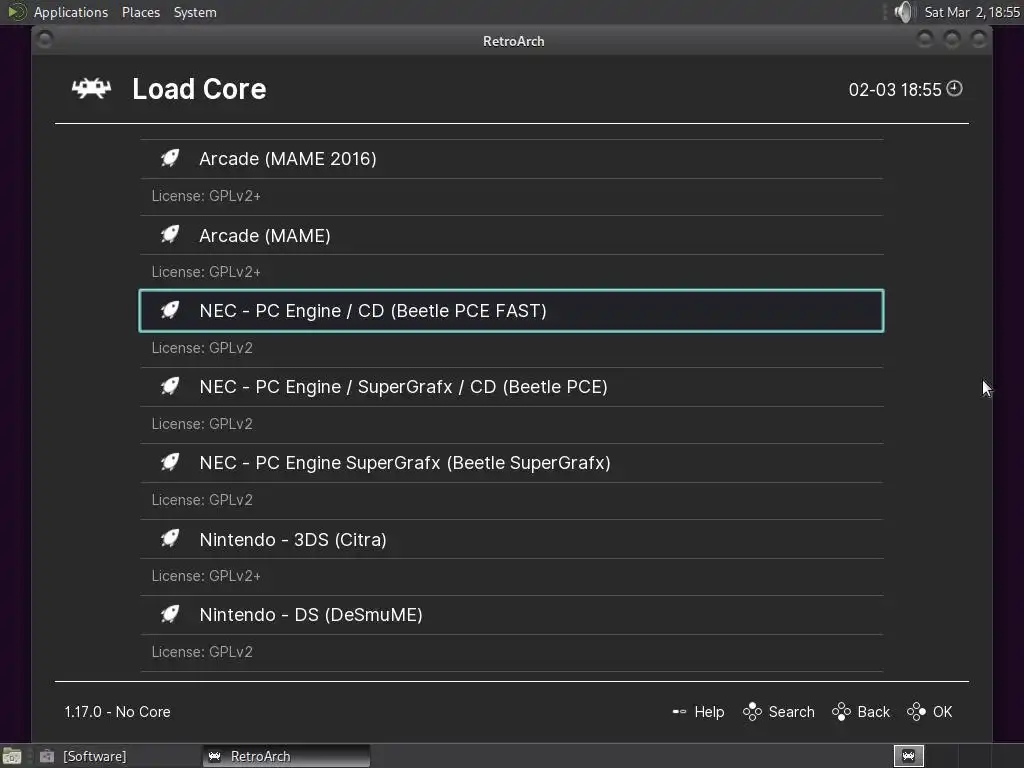Click License: GPLv2+ under Arcade (MAME 2016)
This screenshot has width=1024, height=768.
206,196
